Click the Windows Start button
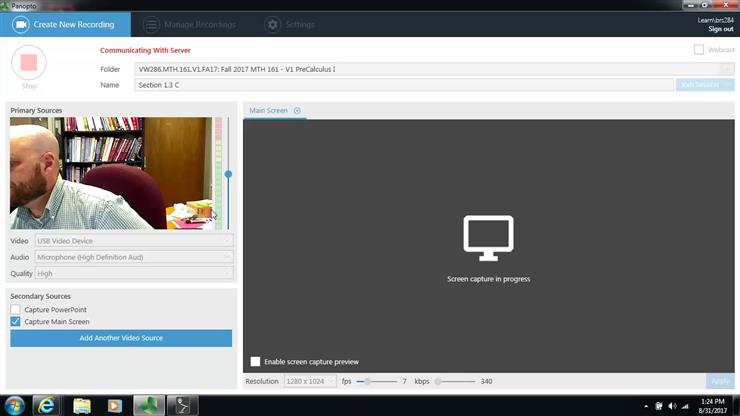Image resolution: width=740 pixels, height=416 pixels. coord(13,405)
